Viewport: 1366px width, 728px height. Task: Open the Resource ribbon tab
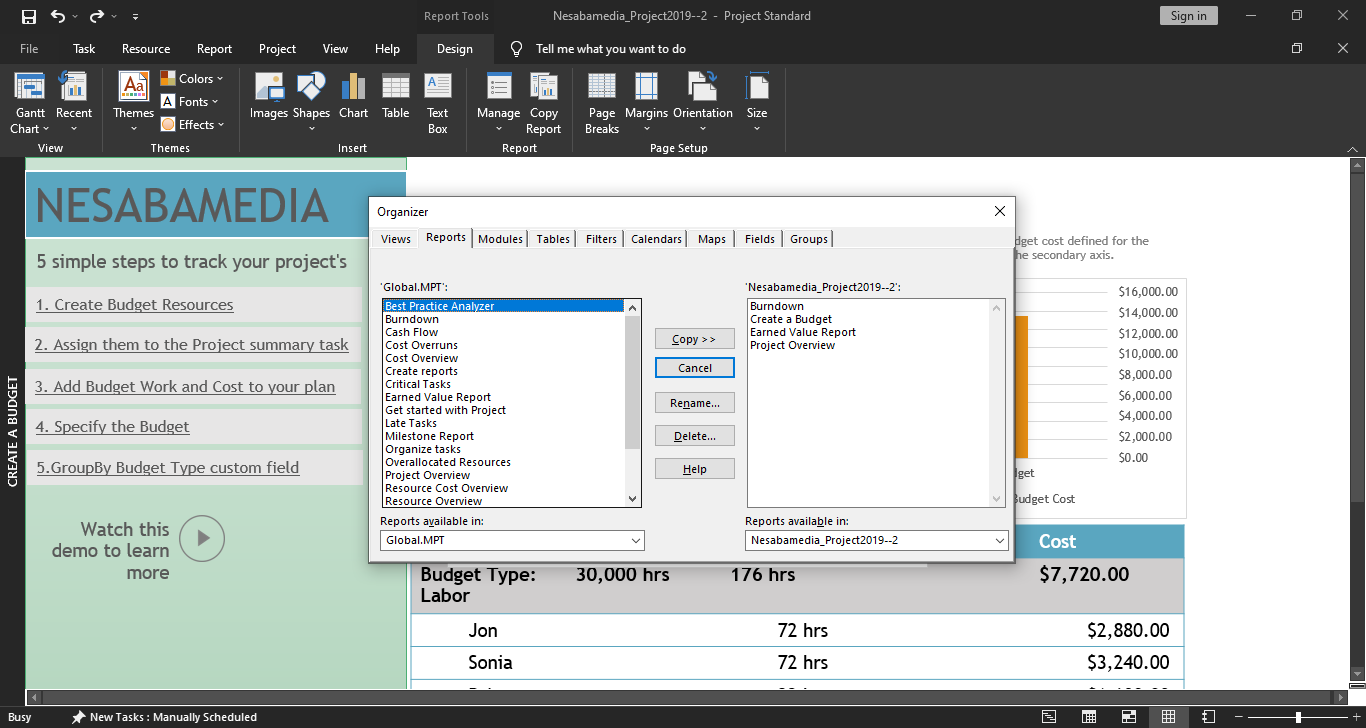(x=146, y=49)
